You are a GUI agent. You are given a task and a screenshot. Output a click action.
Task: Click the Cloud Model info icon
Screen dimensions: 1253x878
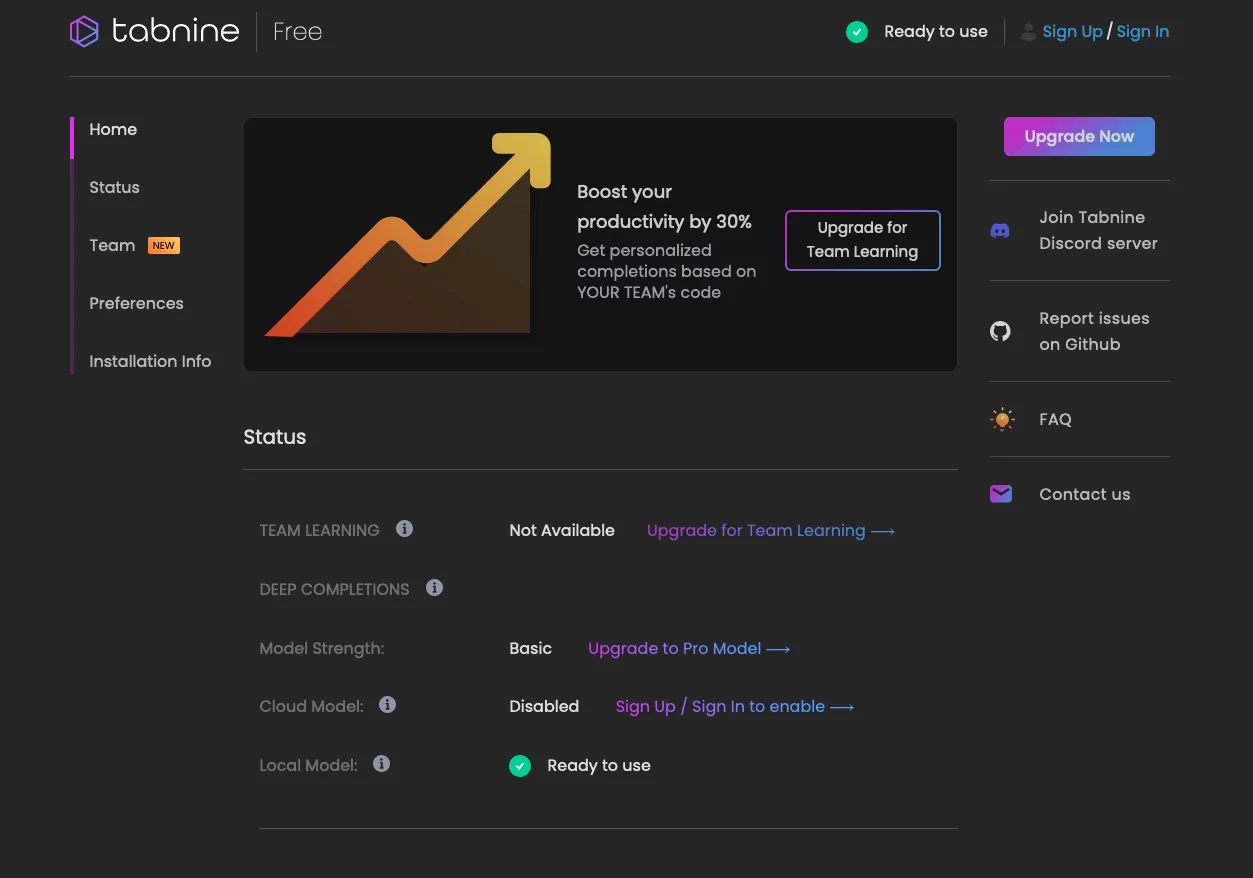(388, 705)
